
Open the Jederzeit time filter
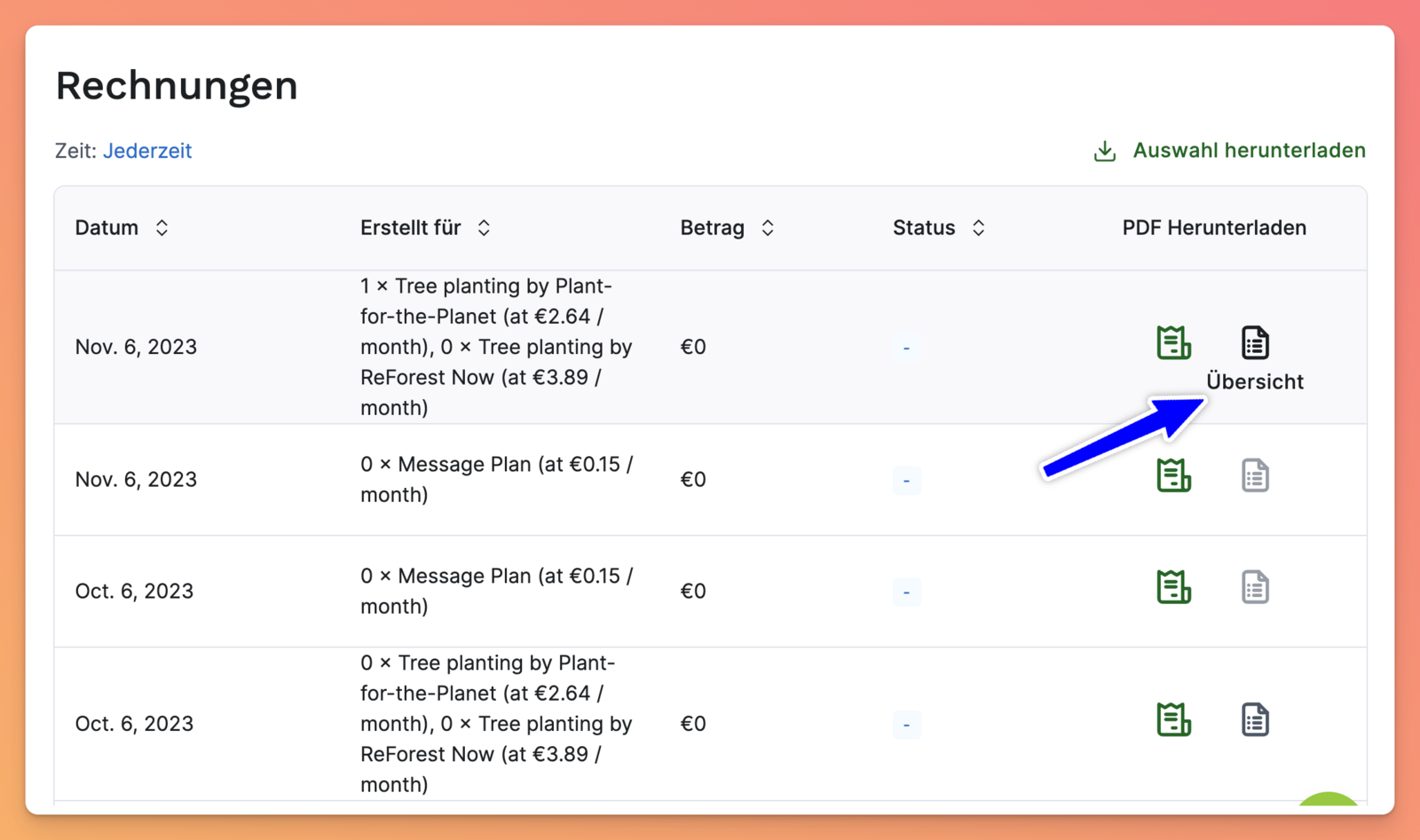[147, 151]
